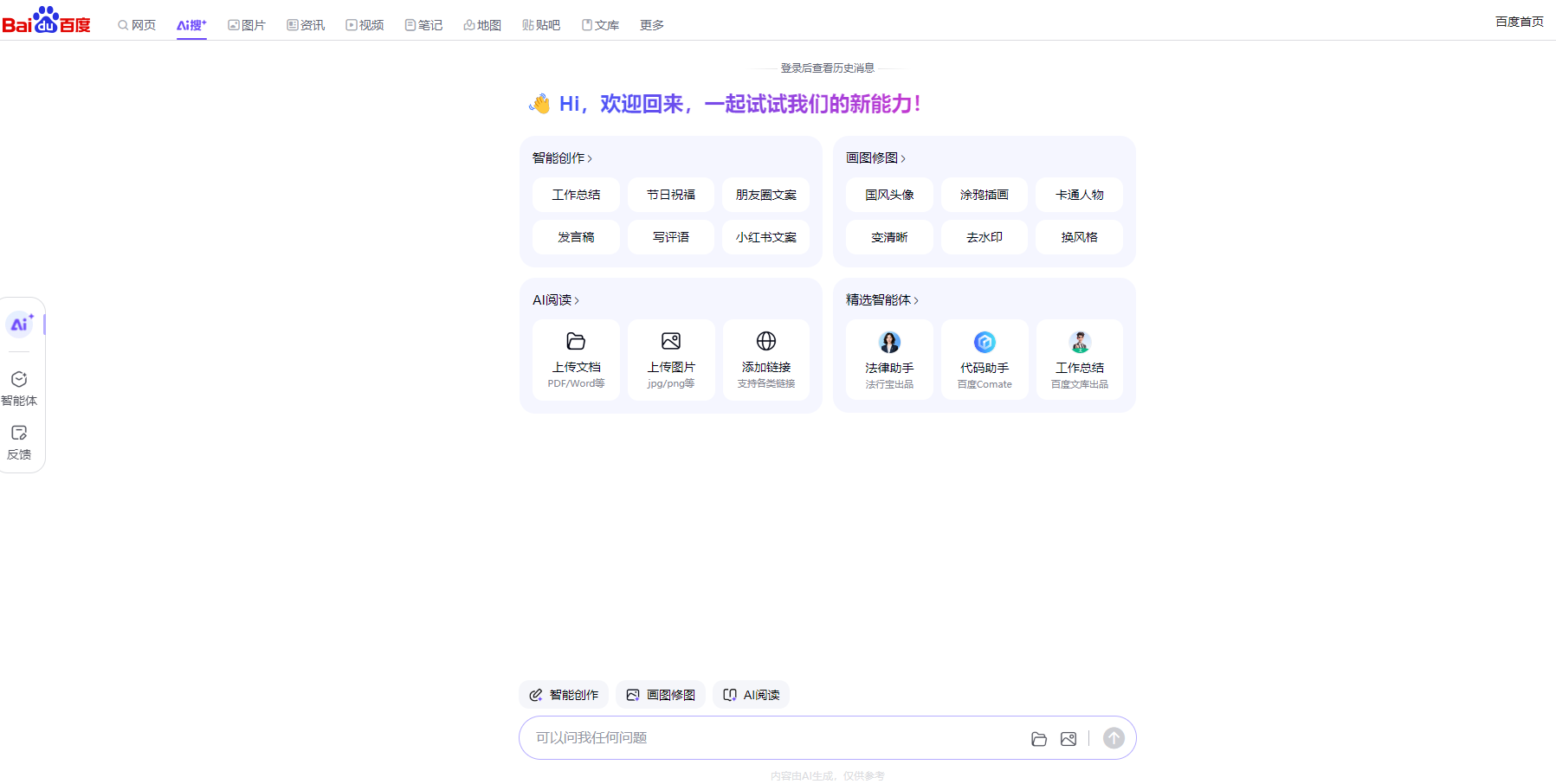Click the 可以问我任何问题 input field
The width and height of the screenshot is (1556, 784).
(x=771, y=738)
